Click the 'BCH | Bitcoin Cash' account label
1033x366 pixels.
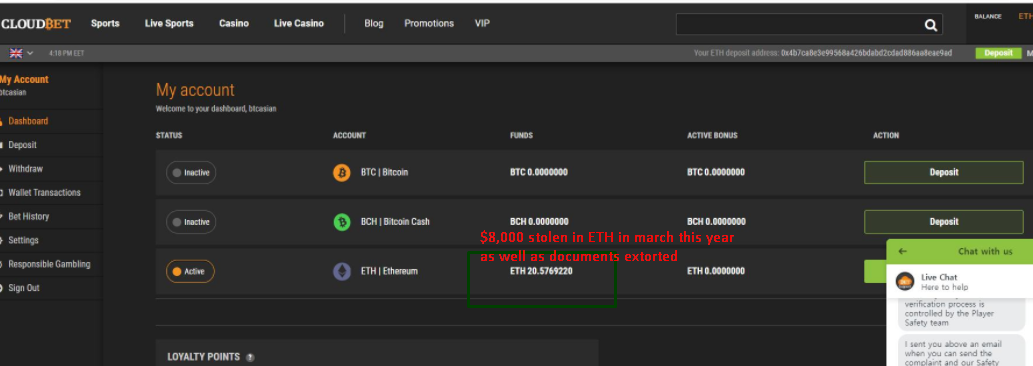395,222
